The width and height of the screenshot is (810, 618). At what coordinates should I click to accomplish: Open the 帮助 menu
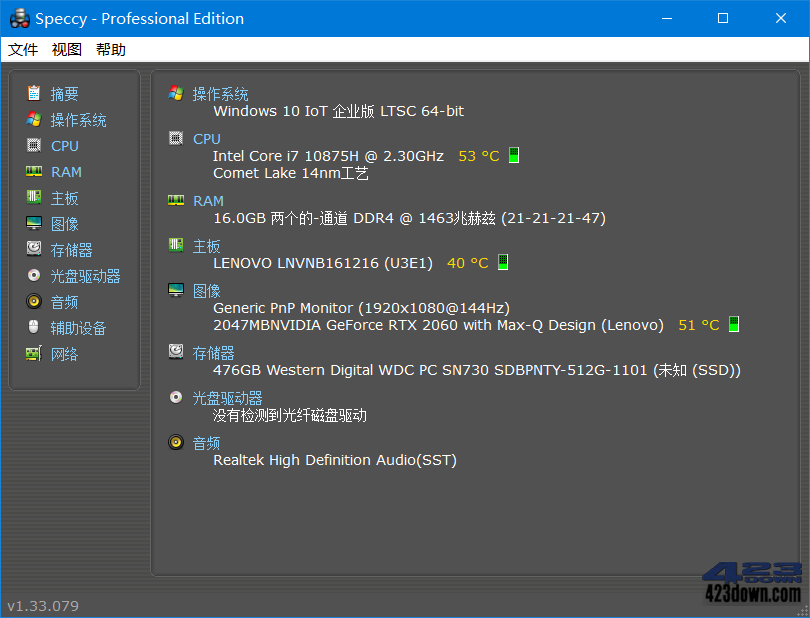point(110,49)
